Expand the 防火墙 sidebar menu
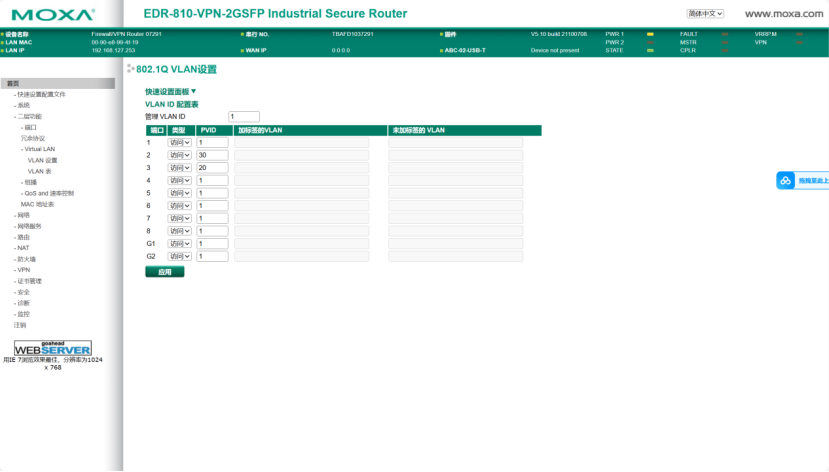 (26, 260)
